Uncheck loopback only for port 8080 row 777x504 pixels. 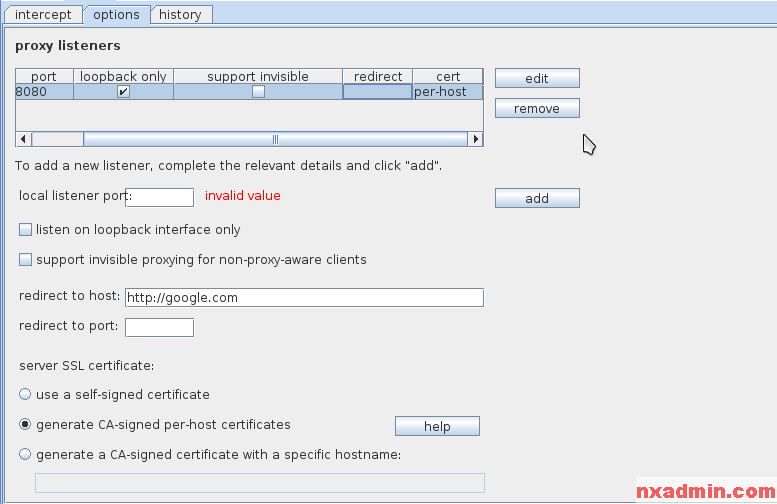tap(123, 92)
